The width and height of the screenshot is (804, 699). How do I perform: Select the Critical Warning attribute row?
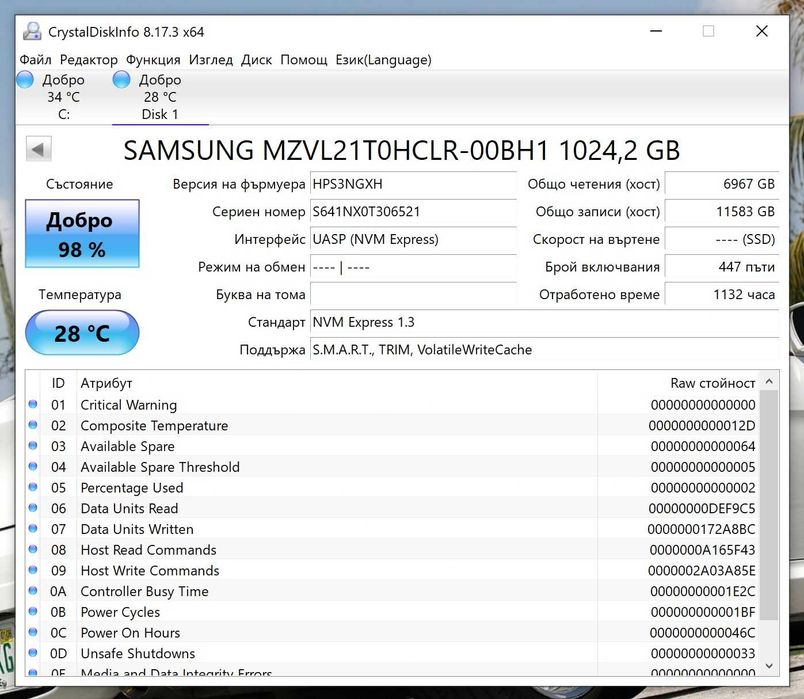click(x=392, y=405)
